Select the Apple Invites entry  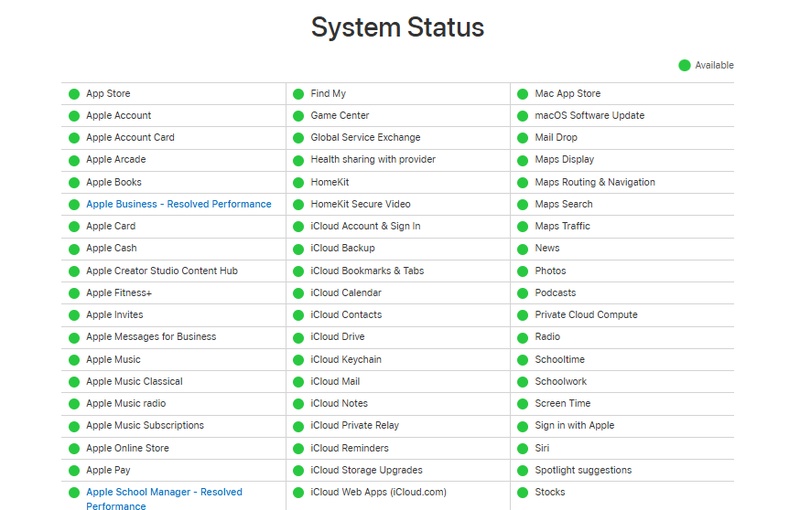click(x=115, y=315)
